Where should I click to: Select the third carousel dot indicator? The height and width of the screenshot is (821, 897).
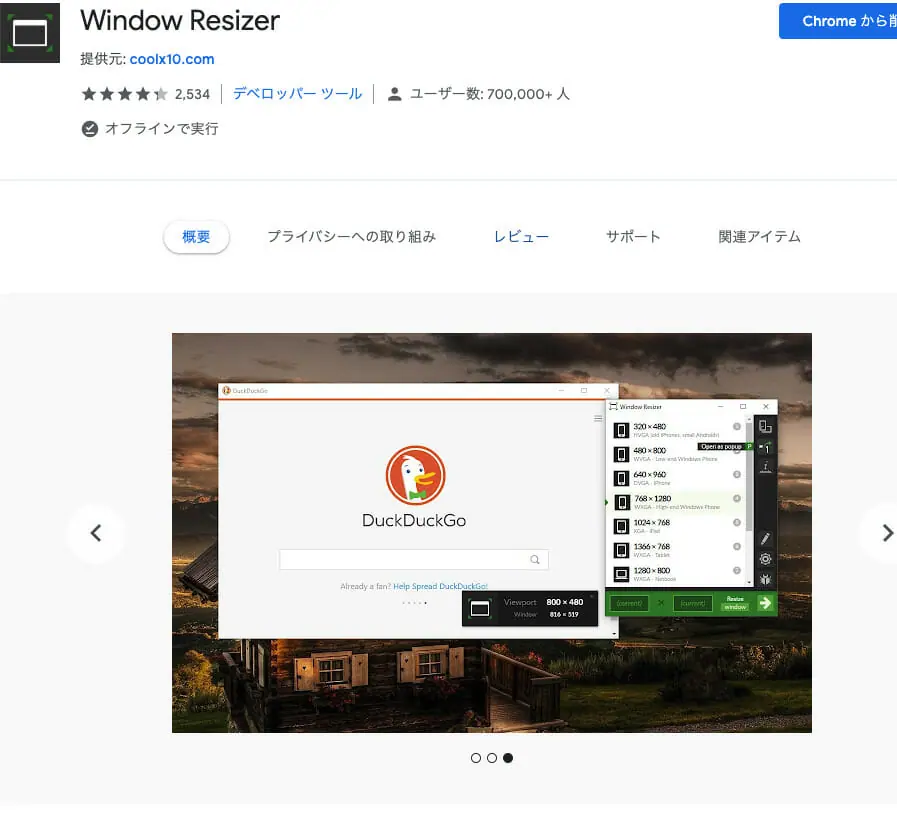click(x=508, y=758)
